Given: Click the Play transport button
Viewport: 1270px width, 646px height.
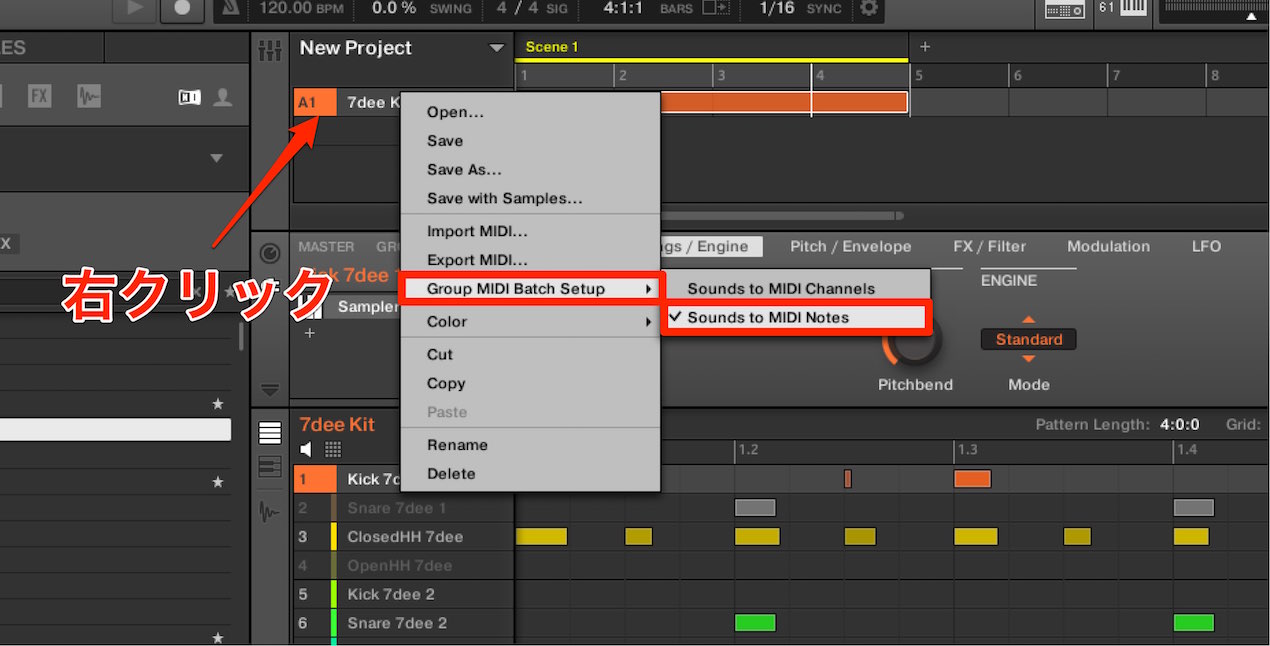Looking at the screenshot, I should (133, 8).
